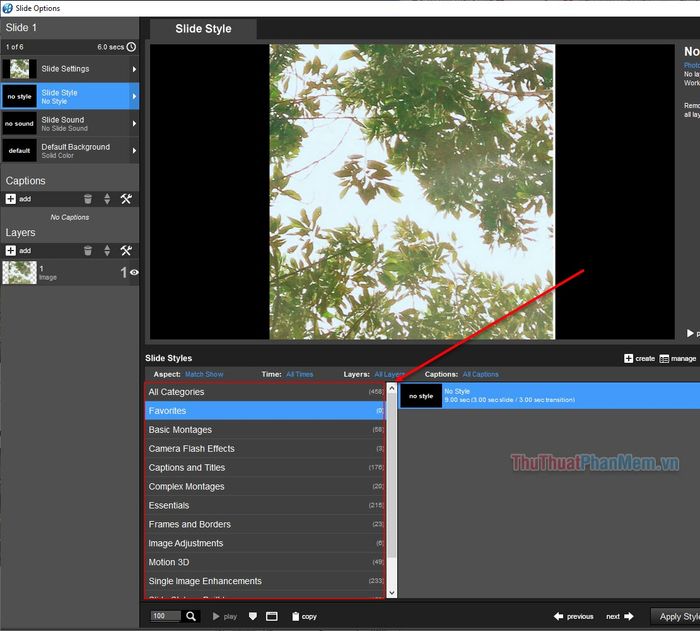Click the slide preview image

412,192
